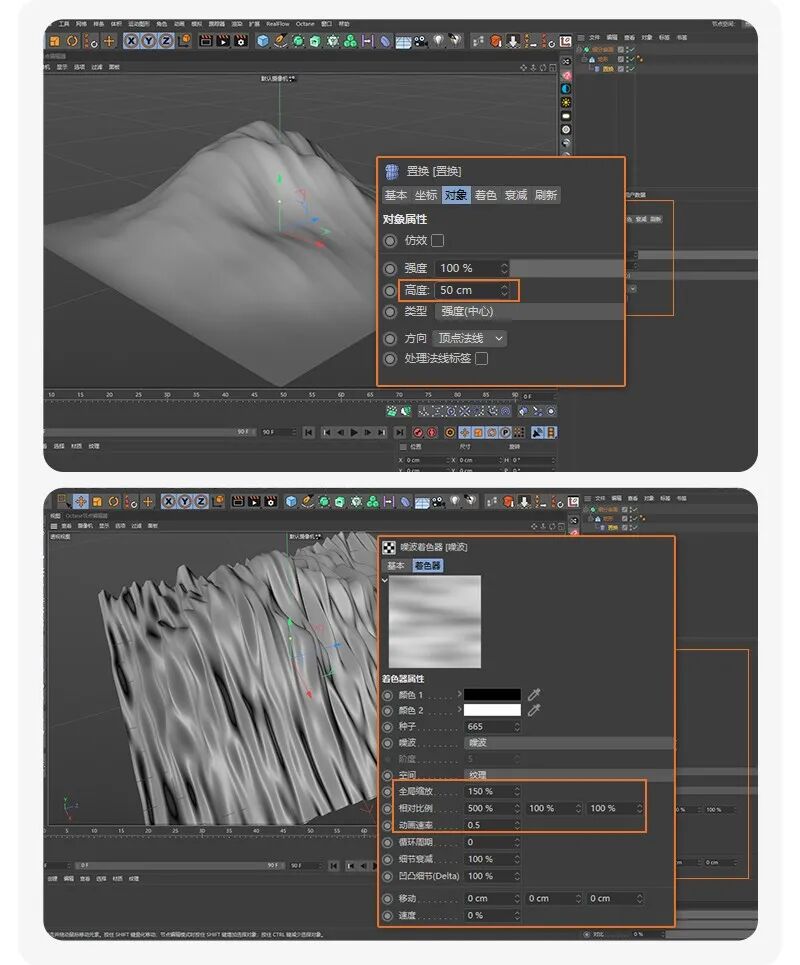Screen dimensions: 800x965
Task: Toggle keyframe dot next to 循环周期
Action: 387,842
